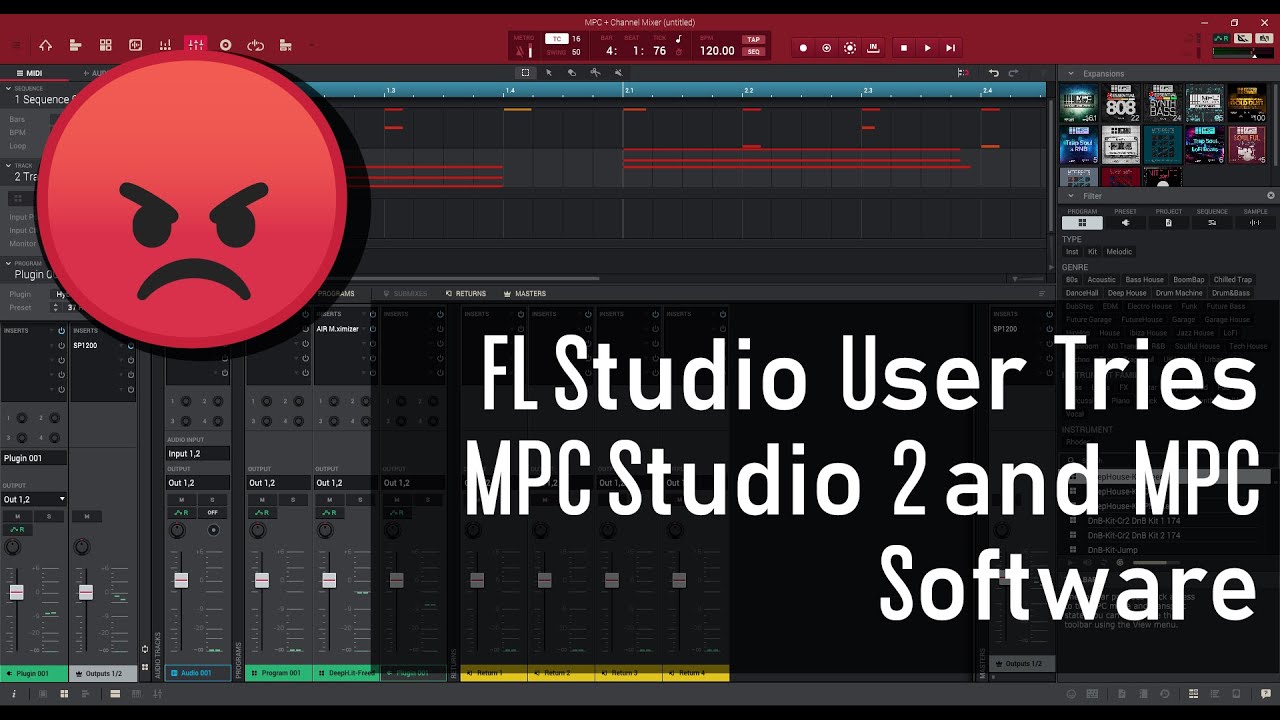Select the Sequence filter icon
The image size is (1280, 720).
pyautogui.click(x=1212, y=223)
